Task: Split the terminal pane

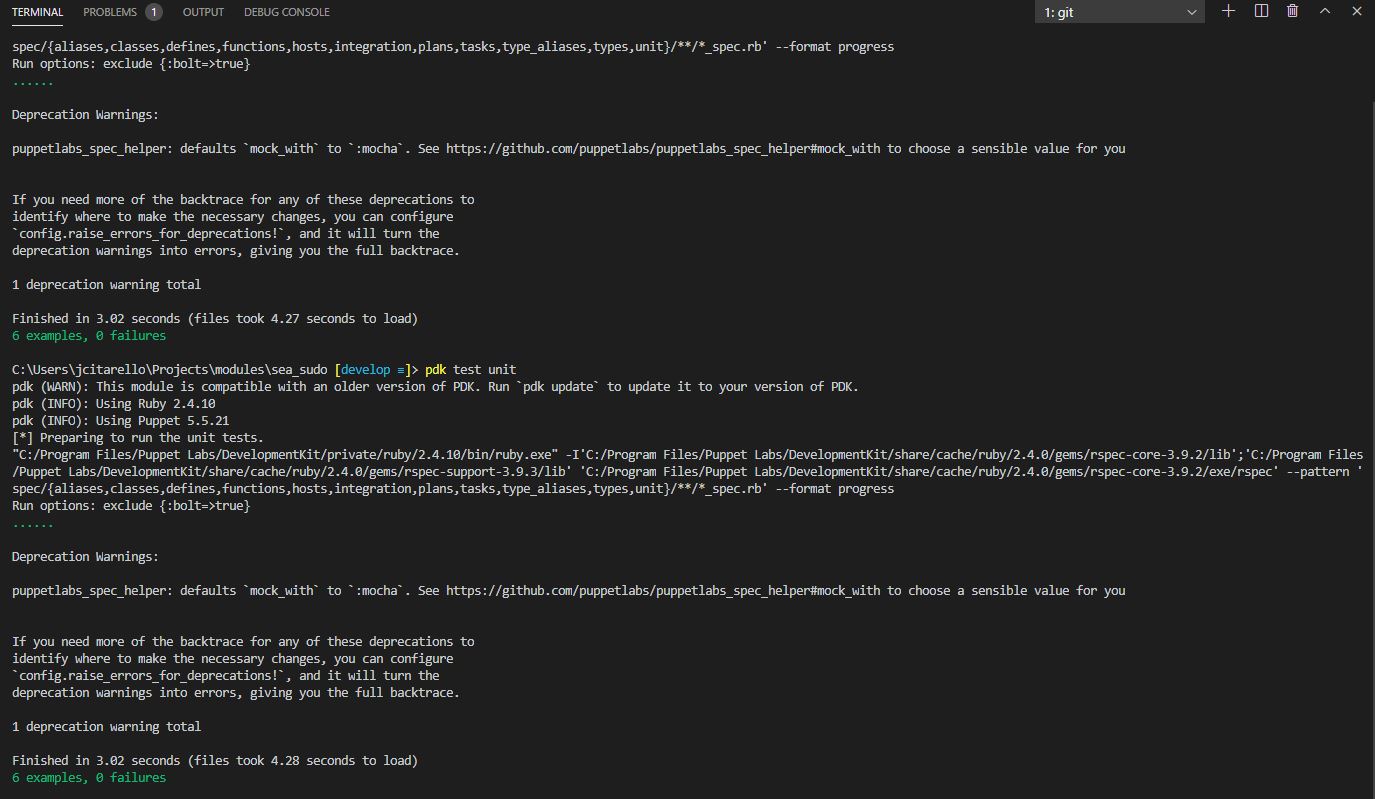Action: tap(1260, 11)
